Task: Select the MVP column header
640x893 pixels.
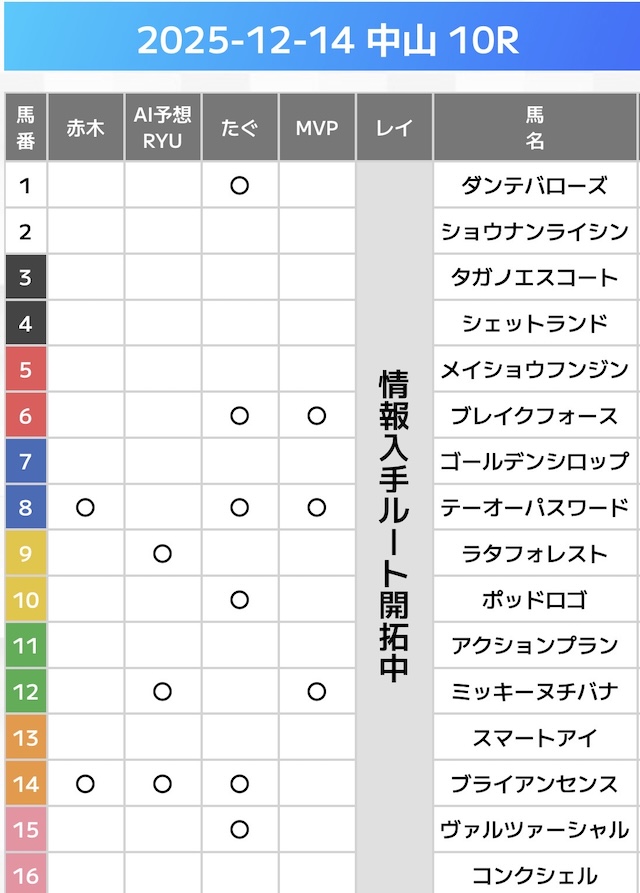Action: [x=317, y=128]
